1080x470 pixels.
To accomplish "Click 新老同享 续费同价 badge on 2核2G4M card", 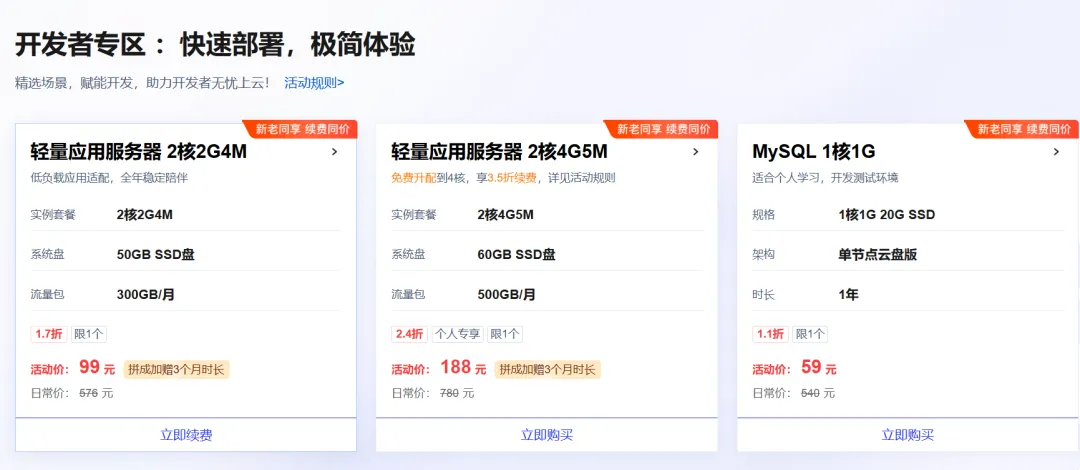I will (x=300, y=129).
